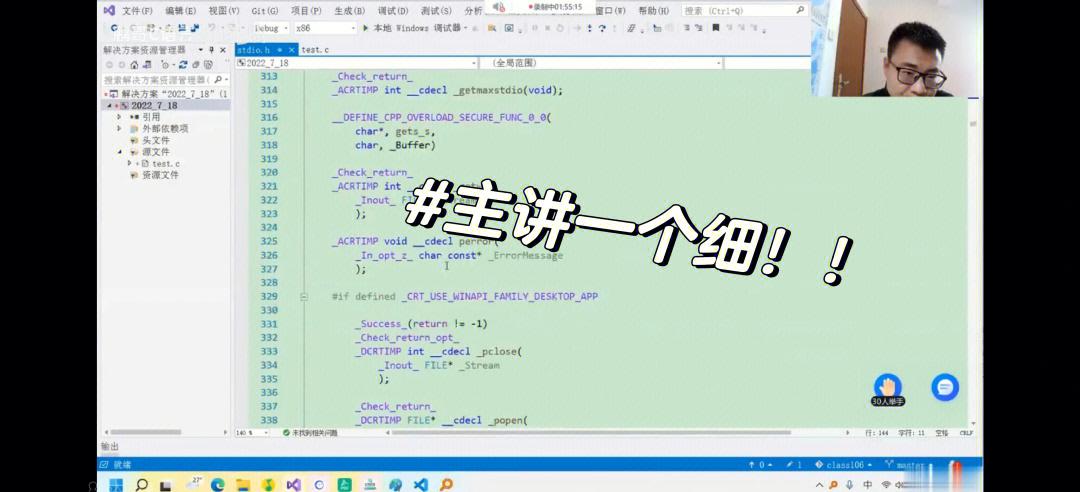
Task: Select the 2022_7_18 project node
Action: coord(154,105)
